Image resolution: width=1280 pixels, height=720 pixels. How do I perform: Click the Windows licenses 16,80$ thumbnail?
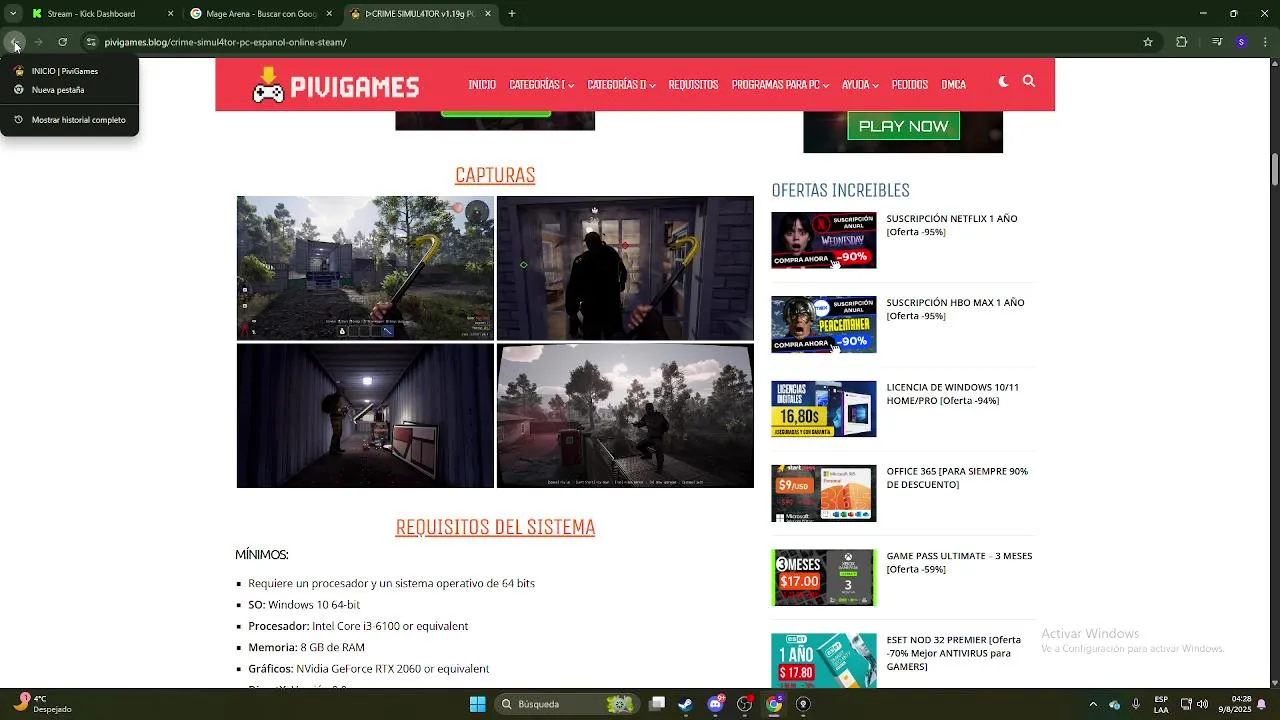coord(824,409)
